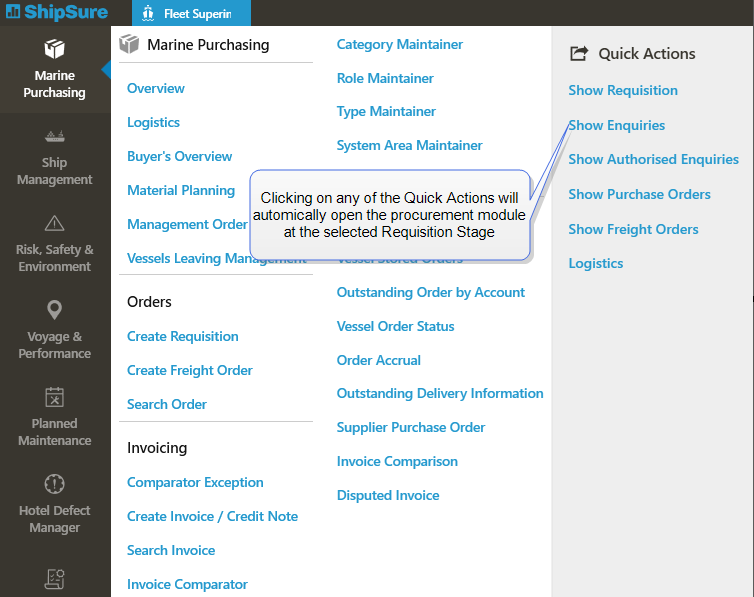Click the Show Purchase Orders quick action
This screenshot has width=754, height=597.
point(639,194)
